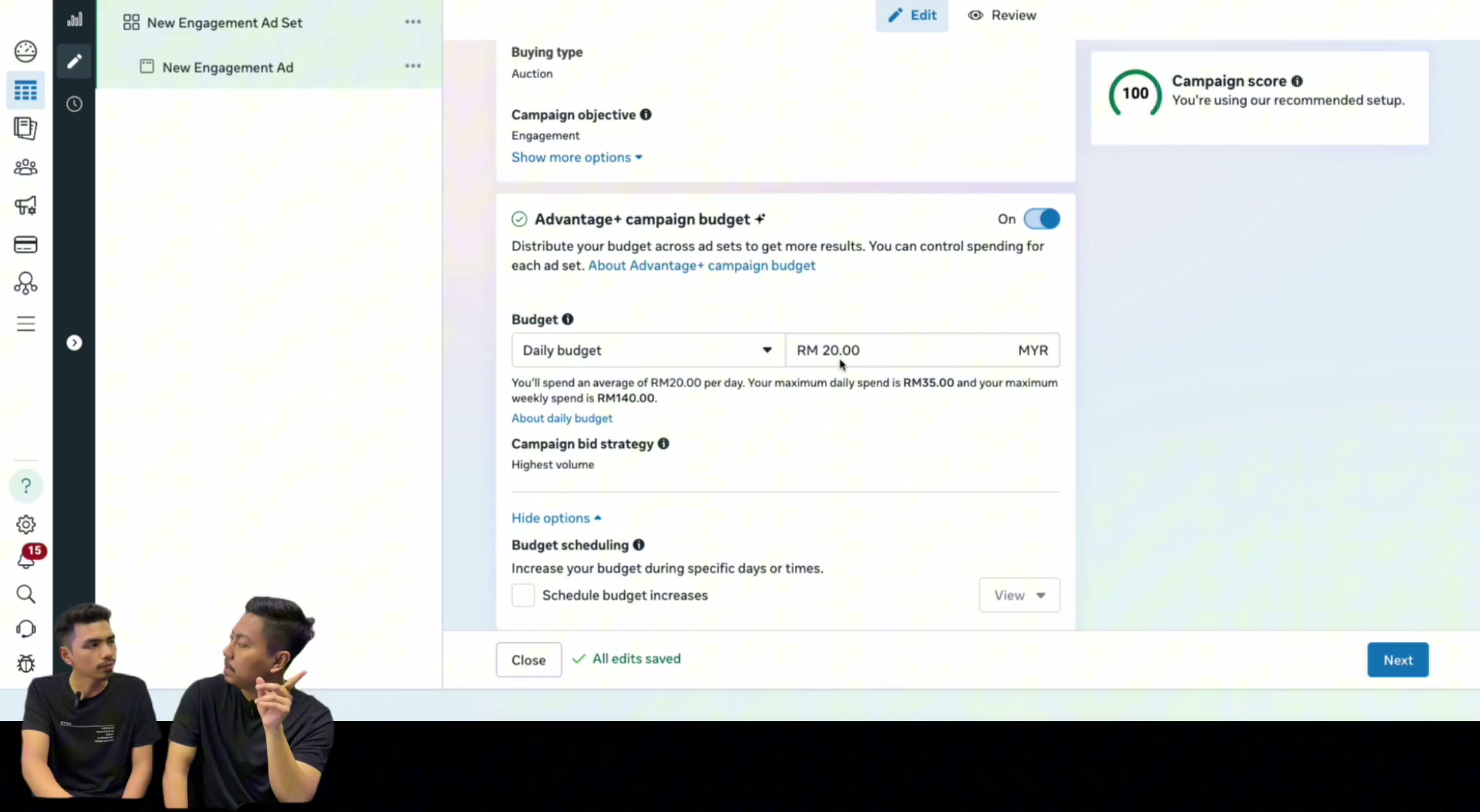Open the Daily budget dropdown
The width and height of the screenshot is (1480, 812).
coord(648,350)
